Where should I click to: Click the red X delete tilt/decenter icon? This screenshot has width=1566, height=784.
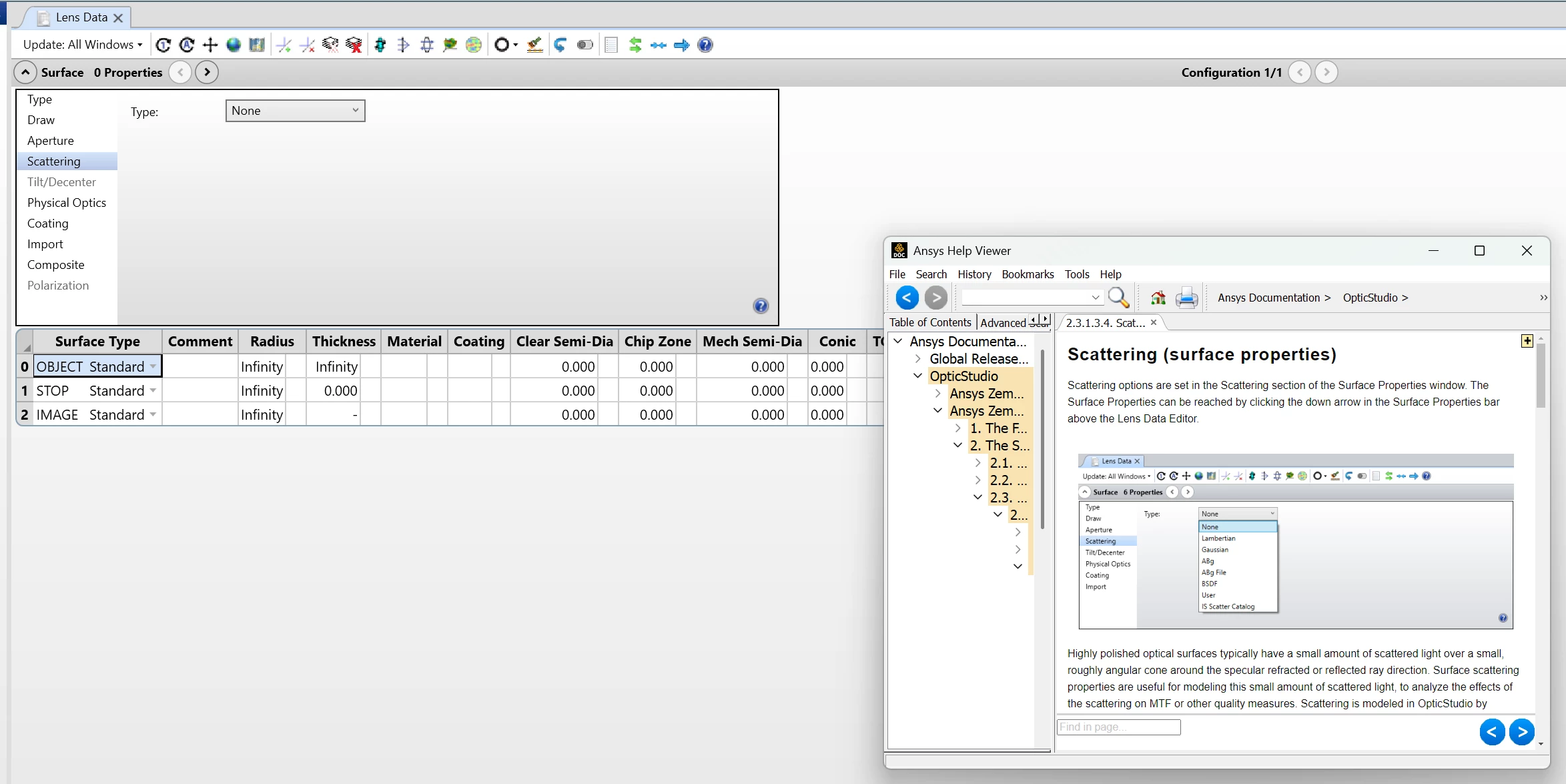[354, 45]
